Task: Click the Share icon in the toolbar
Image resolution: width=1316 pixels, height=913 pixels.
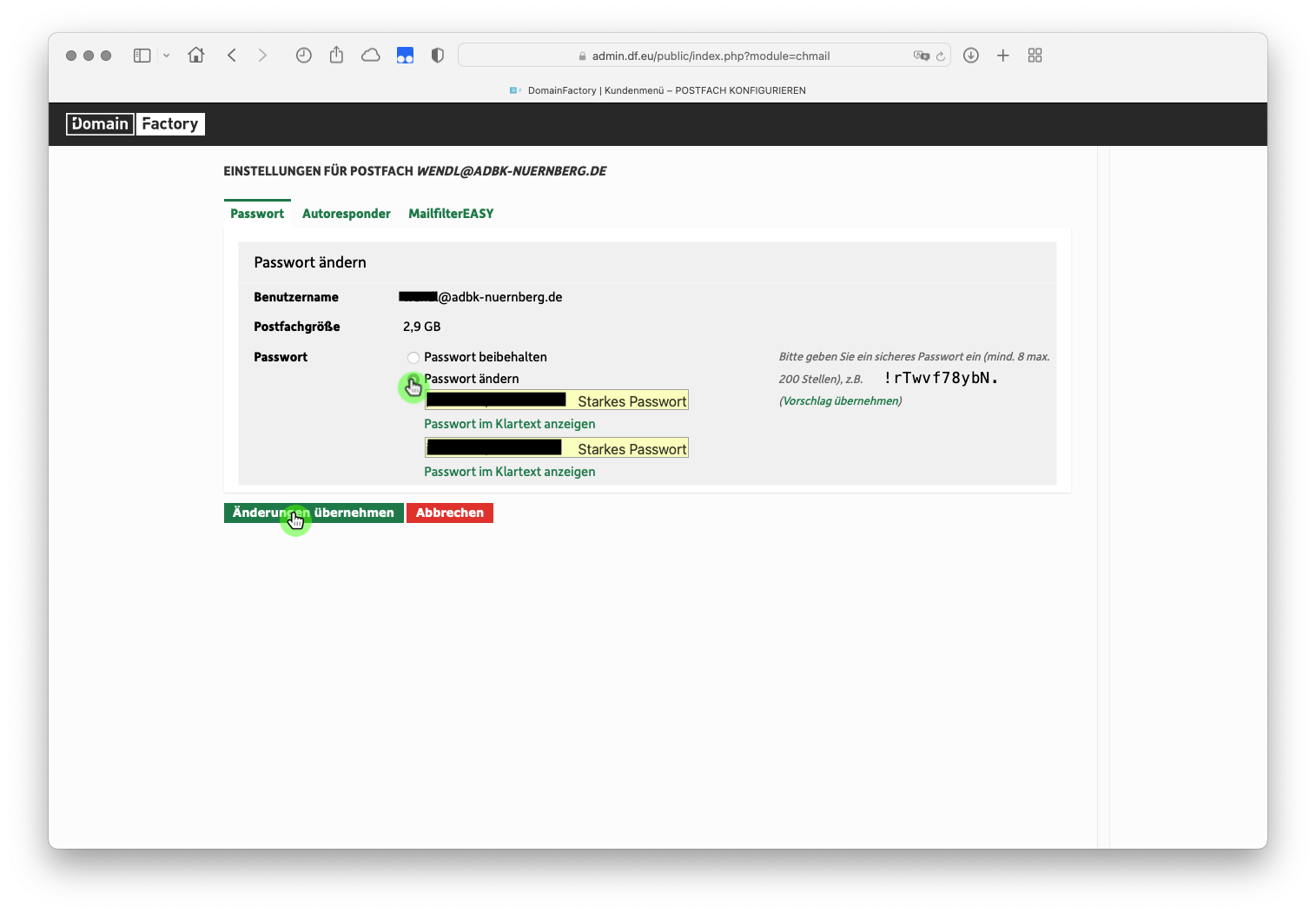Action: [x=336, y=55]
